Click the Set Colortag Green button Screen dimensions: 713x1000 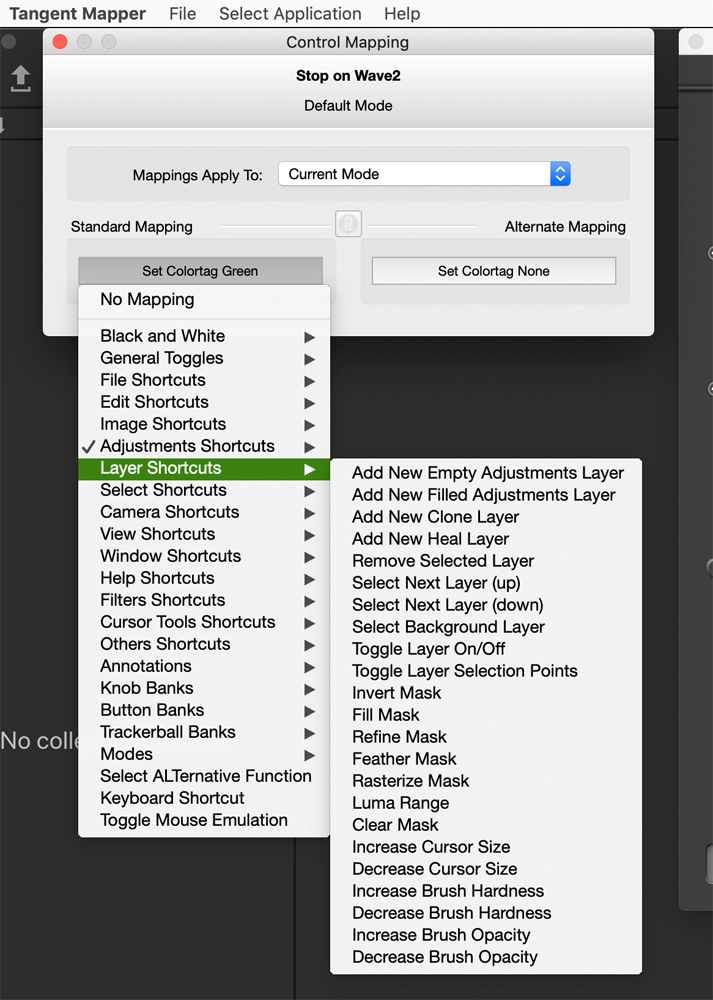point(200,271)
